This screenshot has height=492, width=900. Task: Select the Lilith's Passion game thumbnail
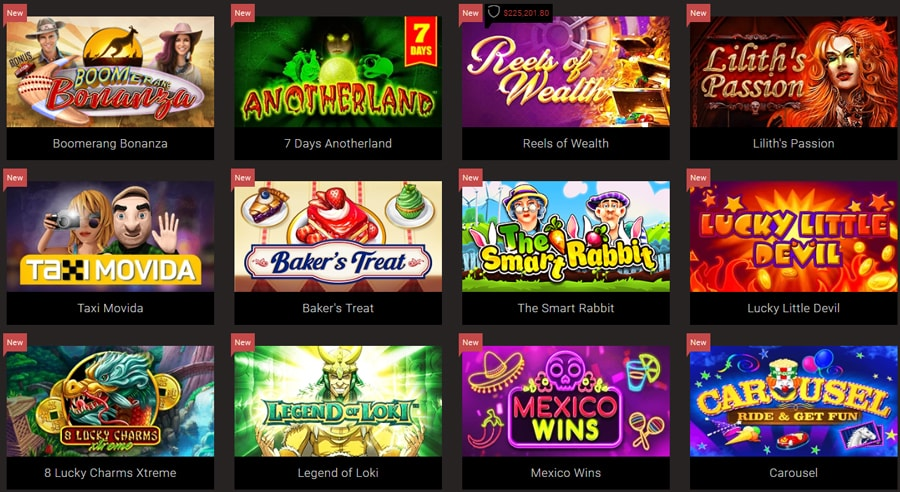tap(794, 72)
